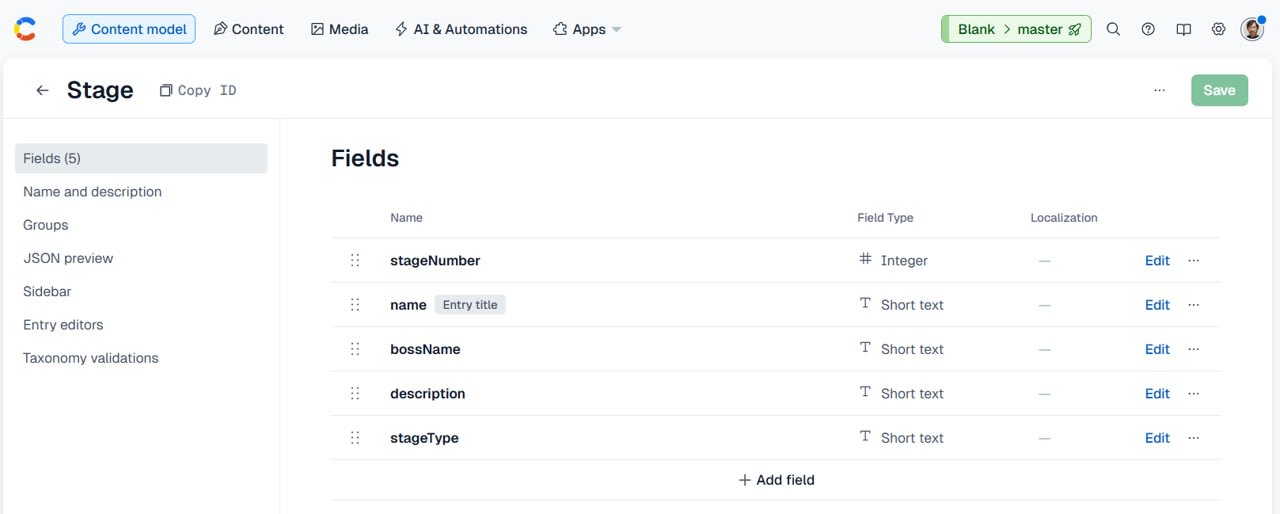Image resolution: width=1280 pixels, height=514 pixels.
Task: Open more actions for description field
Action: 1193,393
